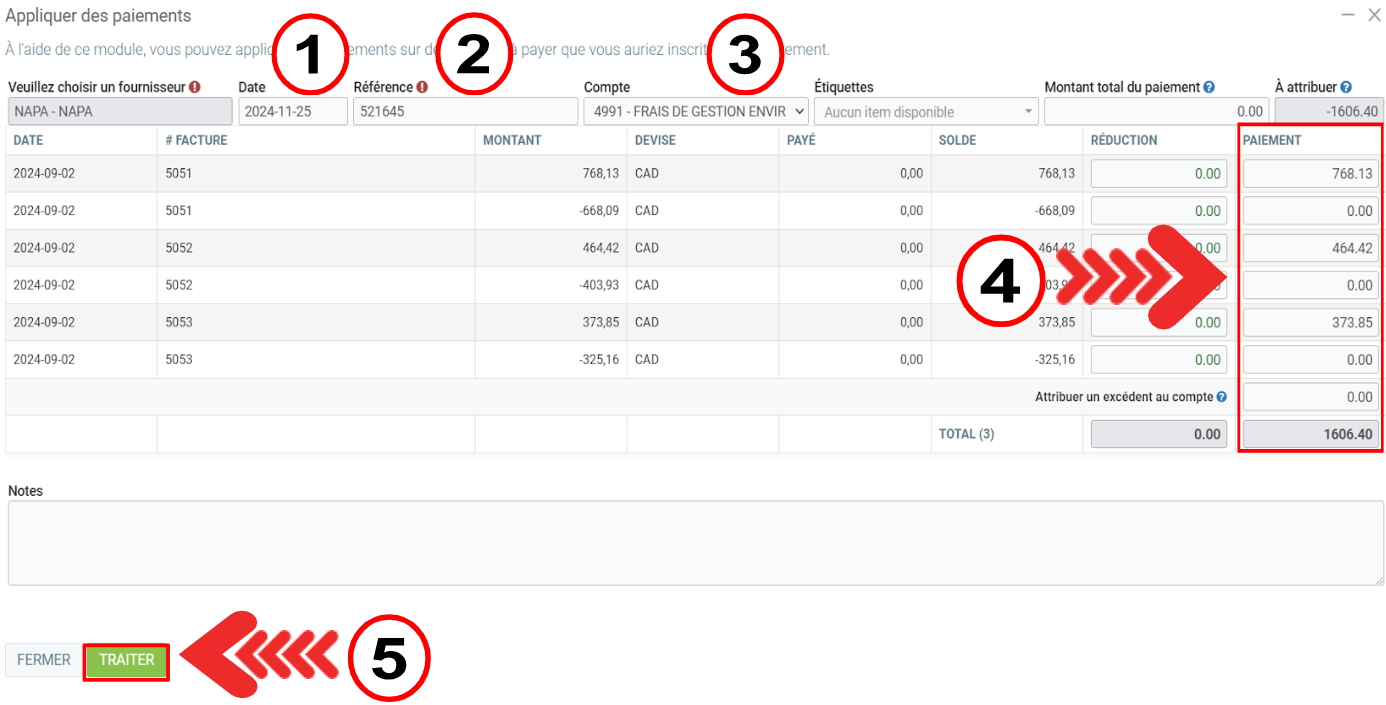Focus the Référence field containing 521645
Viewport: 1386px width, 705px height.
coord(465,112)
